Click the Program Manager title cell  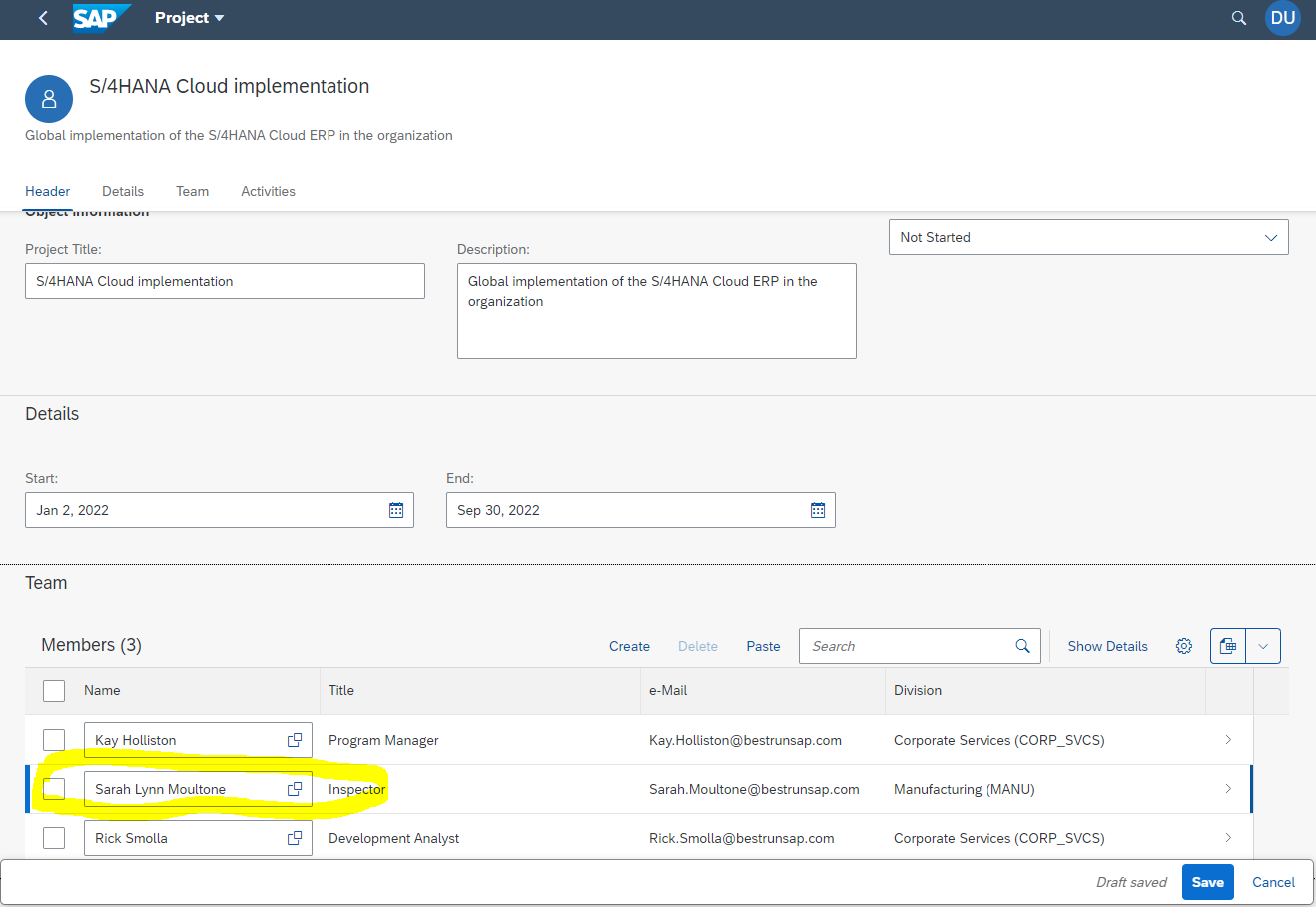(383, 740)
